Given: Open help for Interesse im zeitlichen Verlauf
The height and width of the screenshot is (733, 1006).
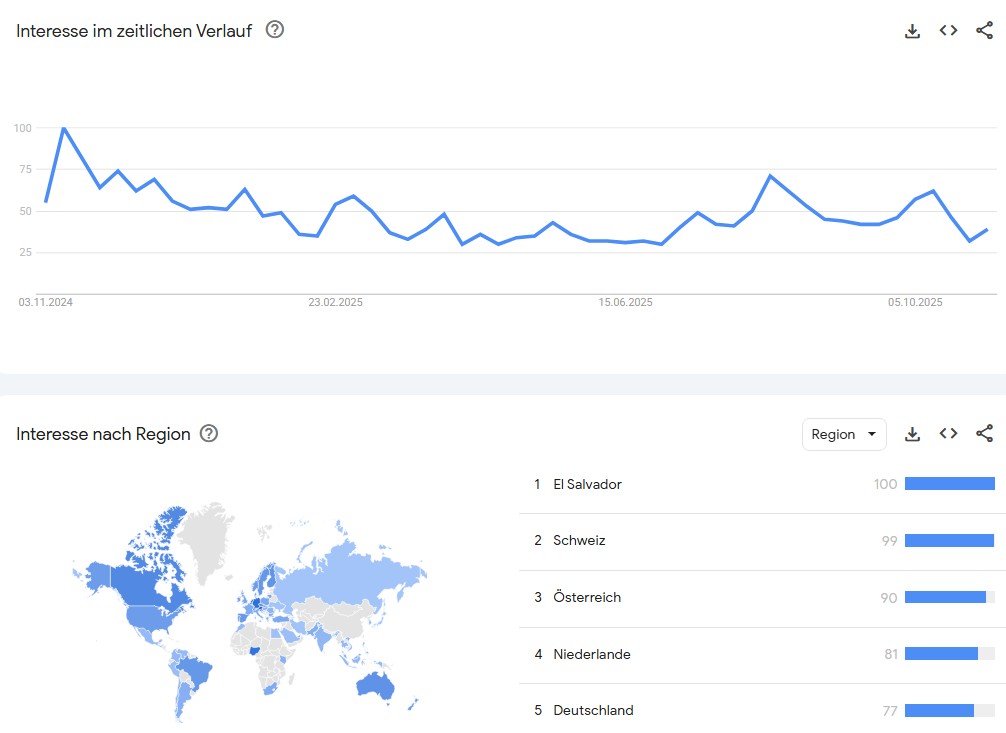Looking at the screenshot, I should click(275, 30).
